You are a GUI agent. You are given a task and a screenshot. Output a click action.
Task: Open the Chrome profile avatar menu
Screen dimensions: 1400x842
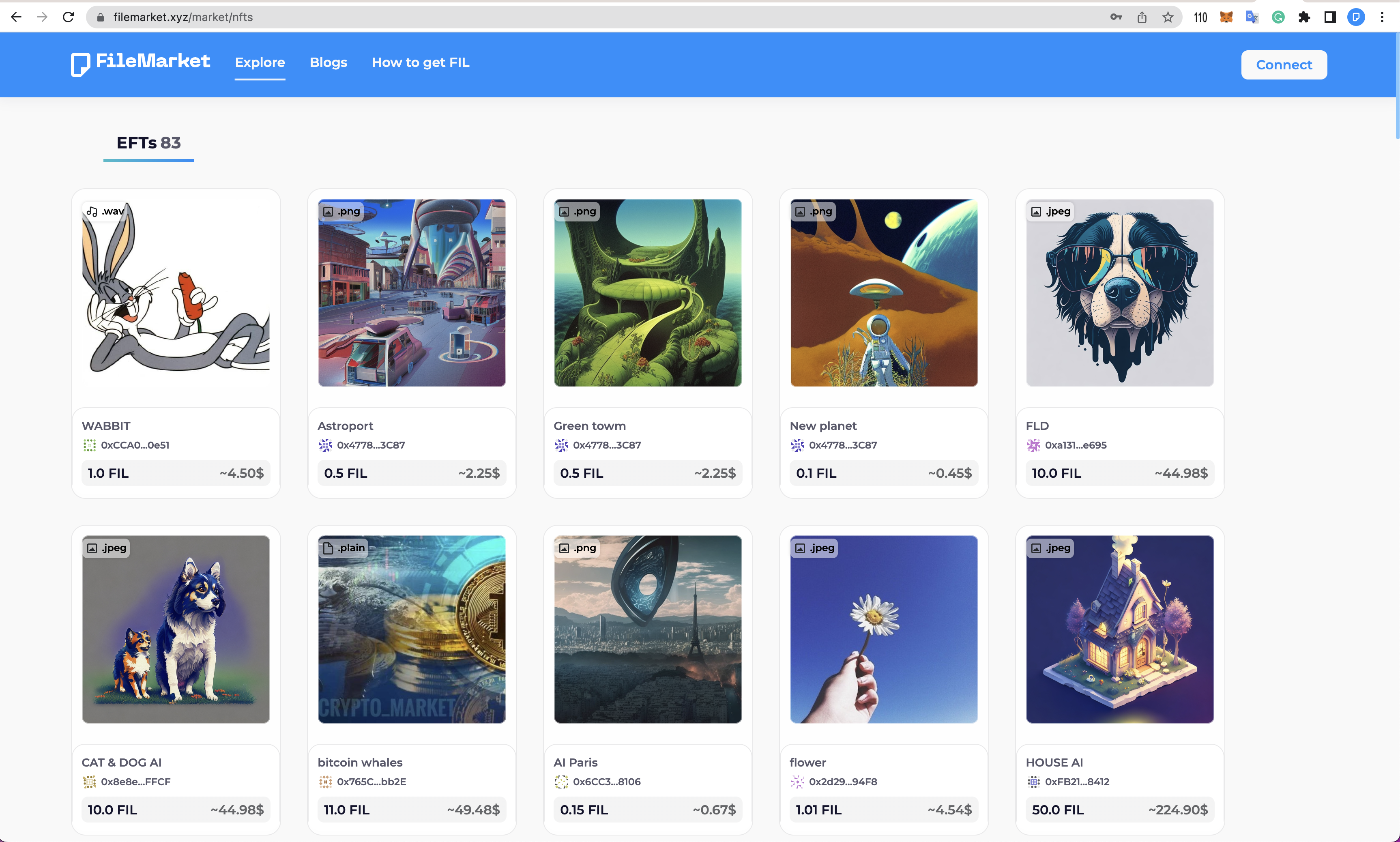point(1356,17)
